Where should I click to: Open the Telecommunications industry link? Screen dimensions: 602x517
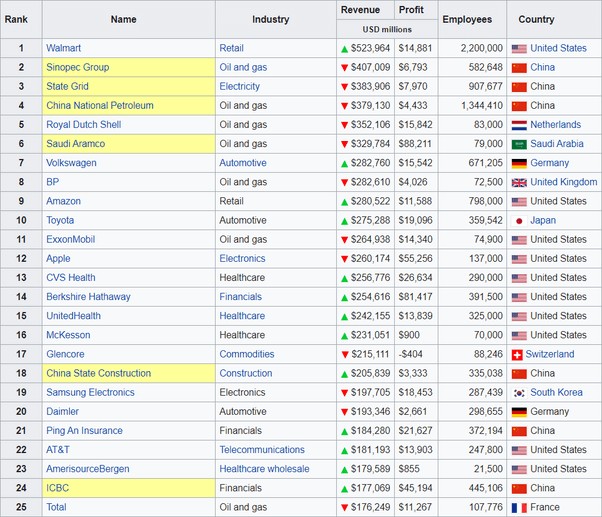point(262,450)
